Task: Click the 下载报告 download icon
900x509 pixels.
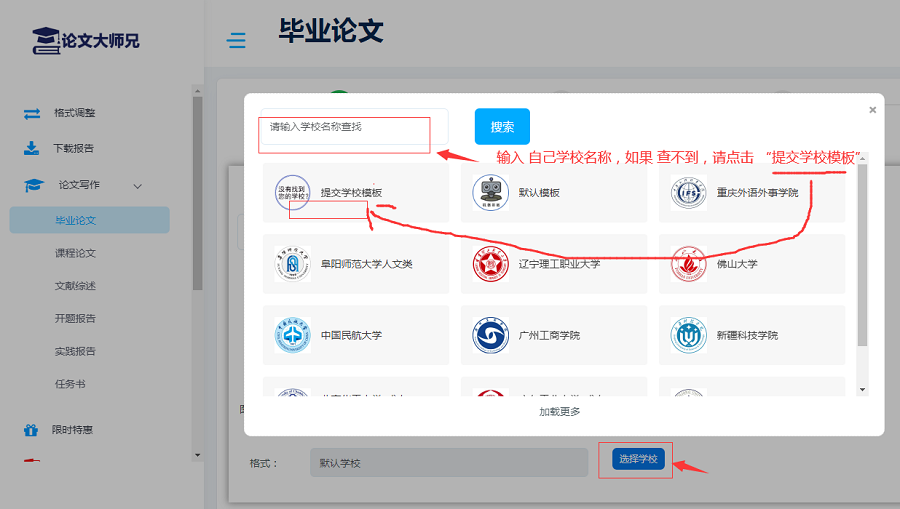Action: 32,149
